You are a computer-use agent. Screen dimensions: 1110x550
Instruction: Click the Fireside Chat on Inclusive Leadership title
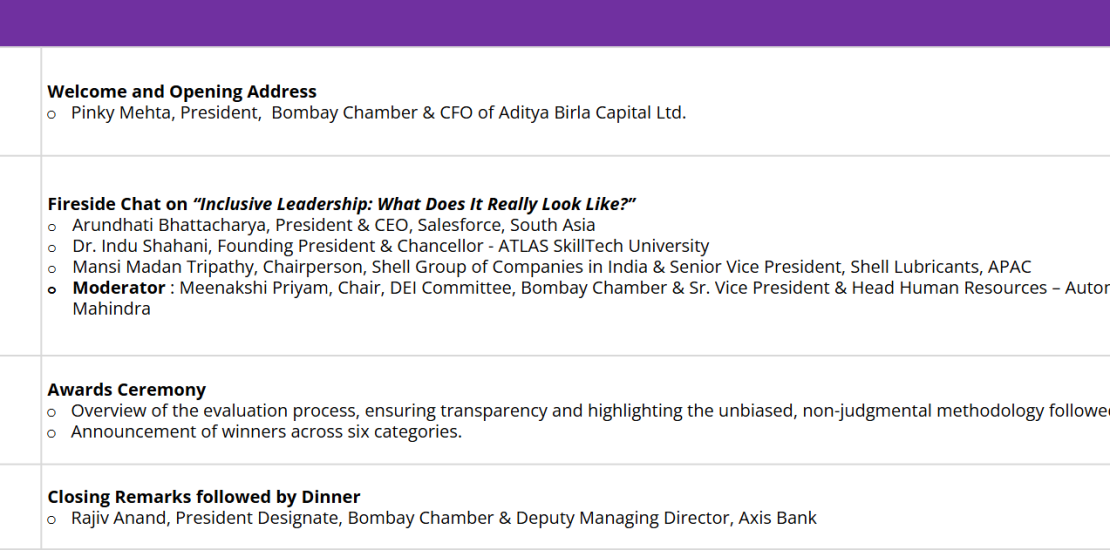pyautogui.click(x=342, y=205)
